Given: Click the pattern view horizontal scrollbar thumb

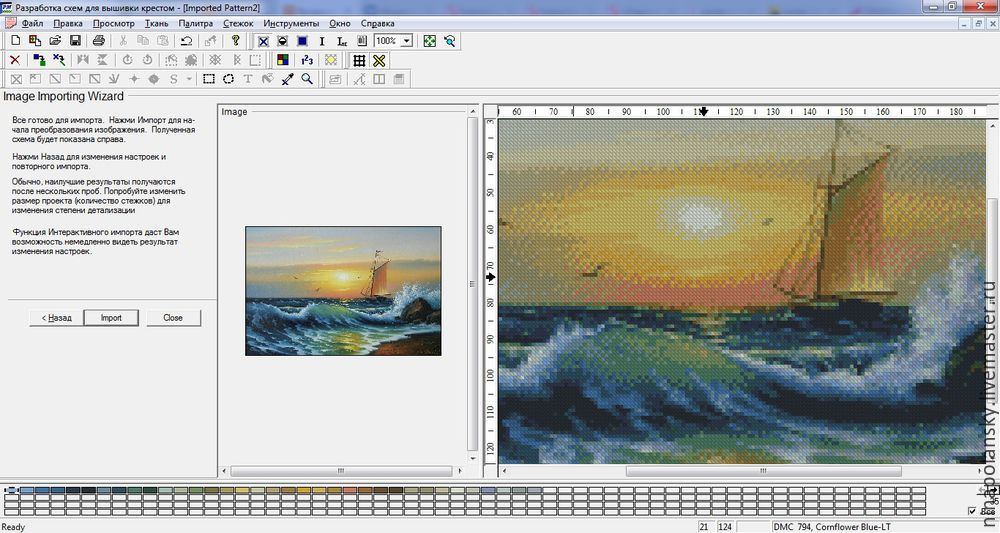Looking at the screenshot, I should [763, 471].
